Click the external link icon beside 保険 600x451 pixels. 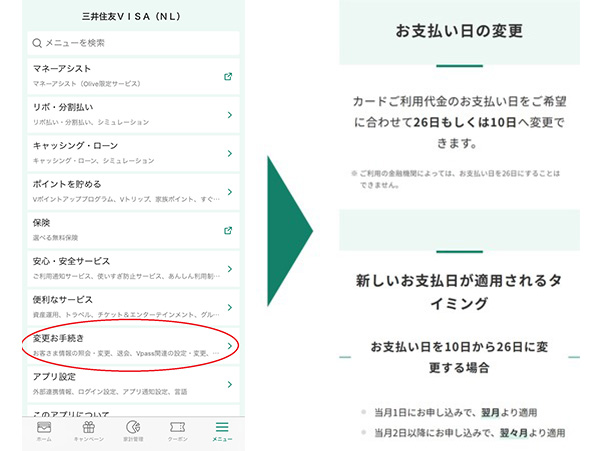pyautogui.click(x=228, y=230)
